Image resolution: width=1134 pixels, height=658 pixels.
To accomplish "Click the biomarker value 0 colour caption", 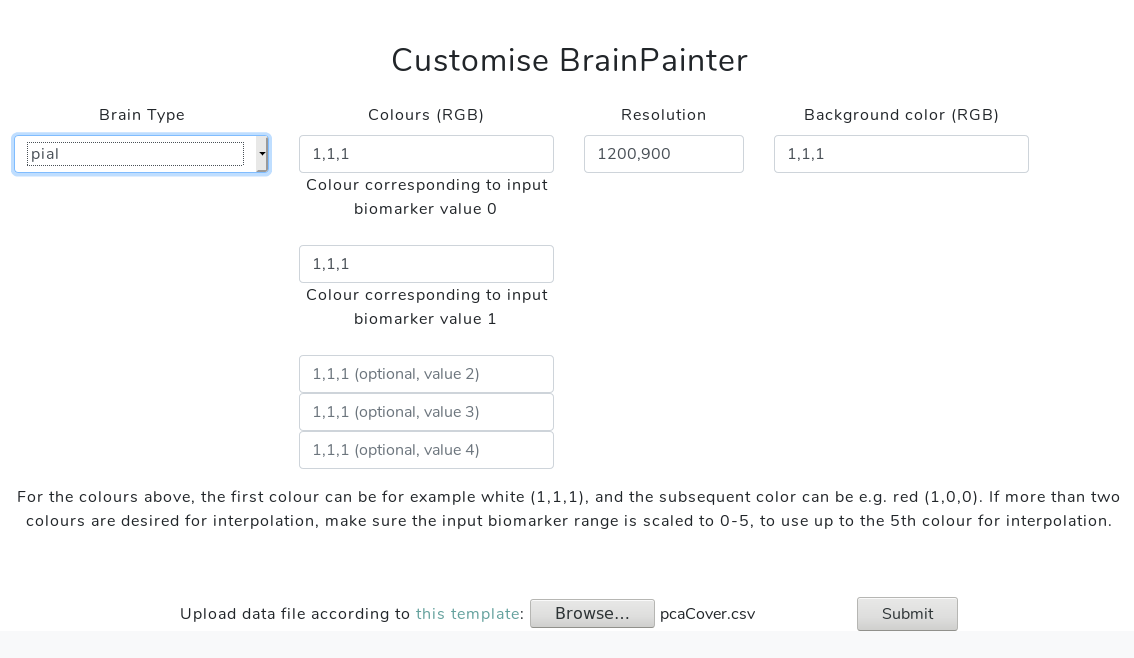I will (426, 197).
